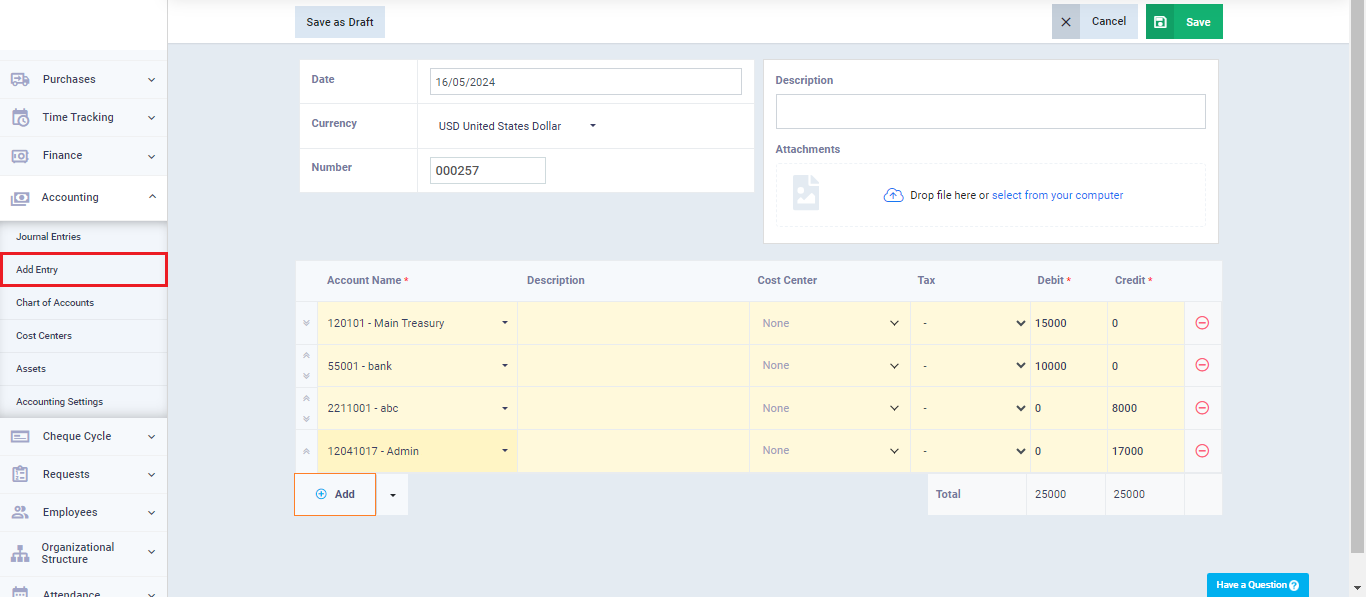Open Chart of Accounts menu item
The width and height of the screenshot is (1366, 597).
coord(55,302)
